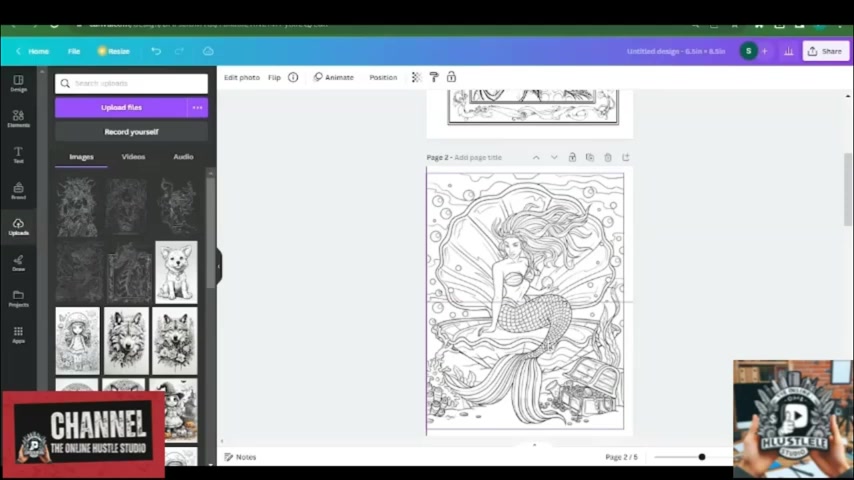The image size is (854, 480).
Task: Open the Elements panel
Action: point(19,118)
